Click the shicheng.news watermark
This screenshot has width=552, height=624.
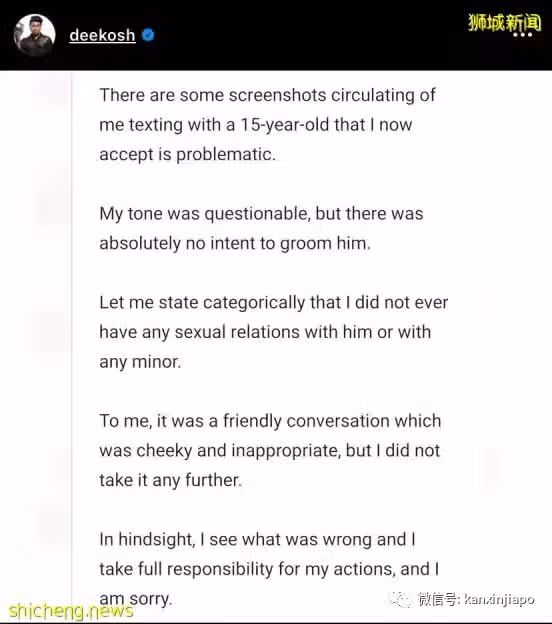[71, 611]
